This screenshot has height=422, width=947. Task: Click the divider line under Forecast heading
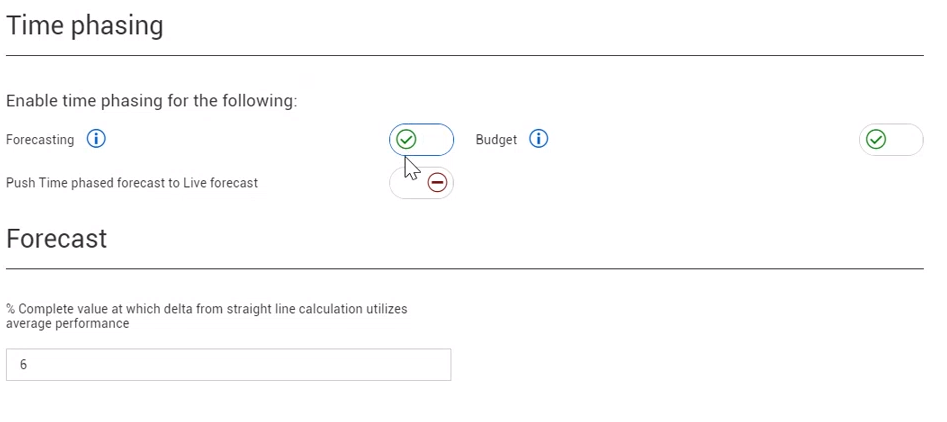(464, 268)
